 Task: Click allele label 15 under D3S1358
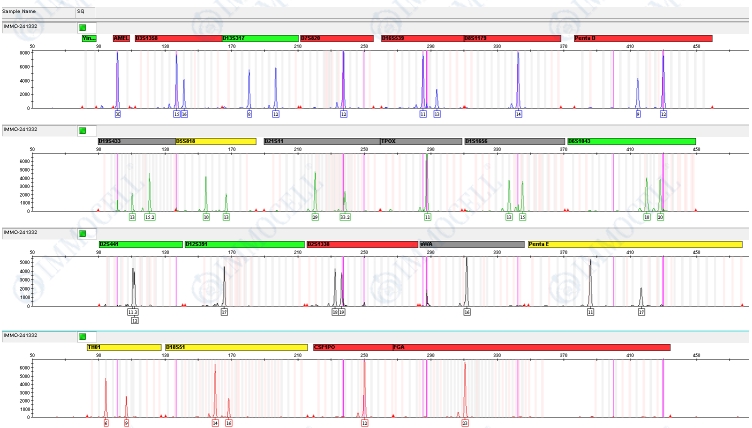point(176,114)
